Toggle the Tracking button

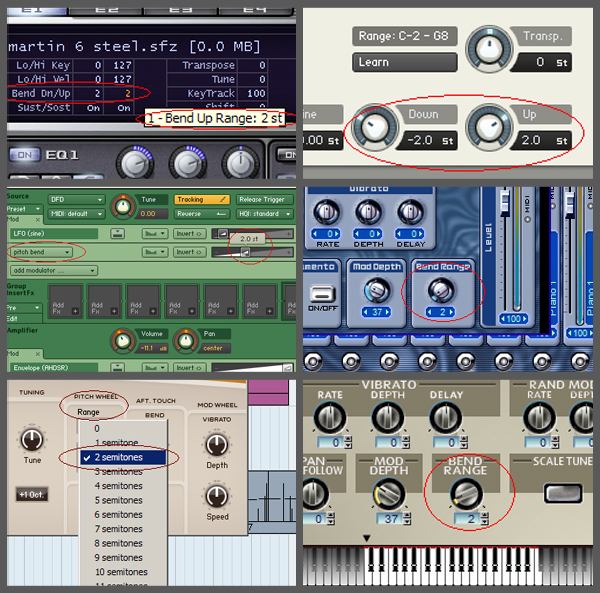point(202,200)
